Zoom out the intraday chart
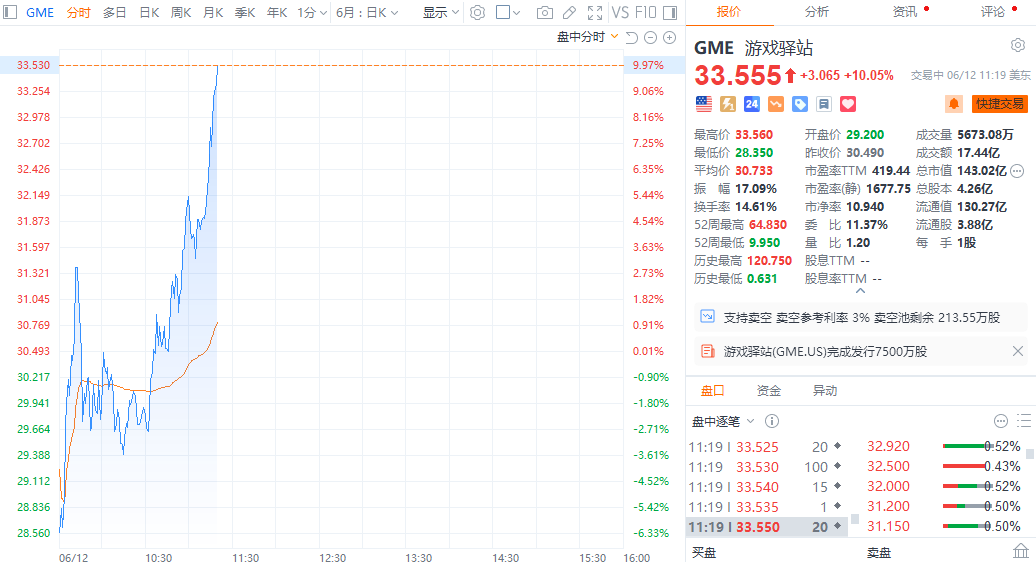 650,38
